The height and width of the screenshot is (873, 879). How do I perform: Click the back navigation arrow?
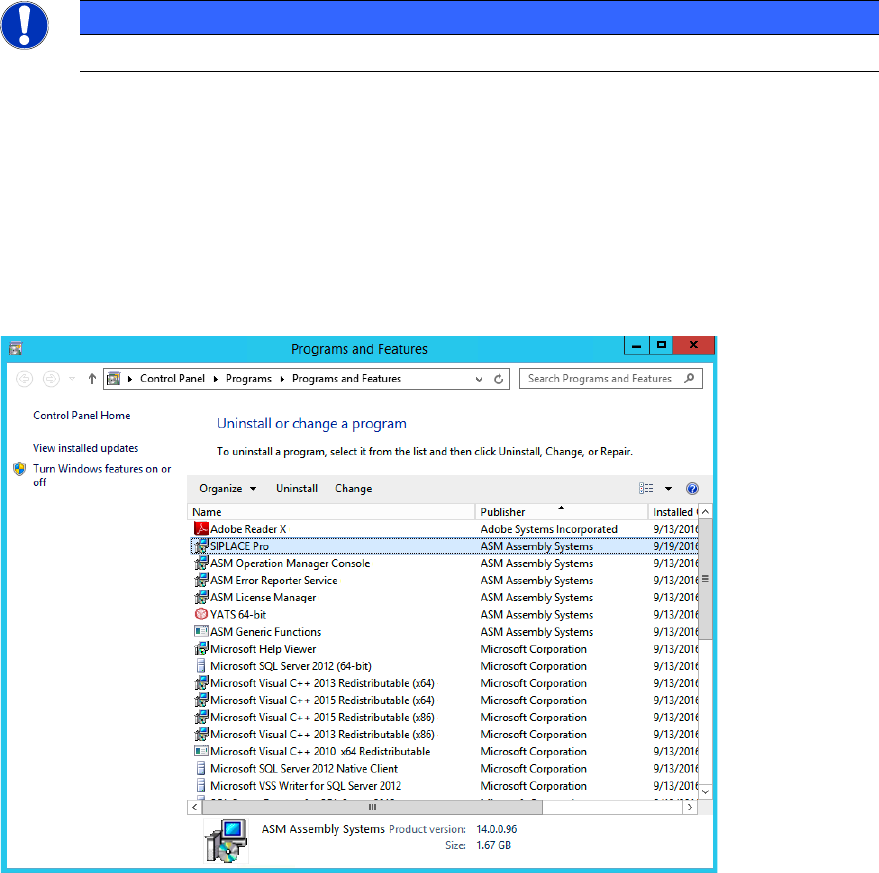tap(24, 379)
